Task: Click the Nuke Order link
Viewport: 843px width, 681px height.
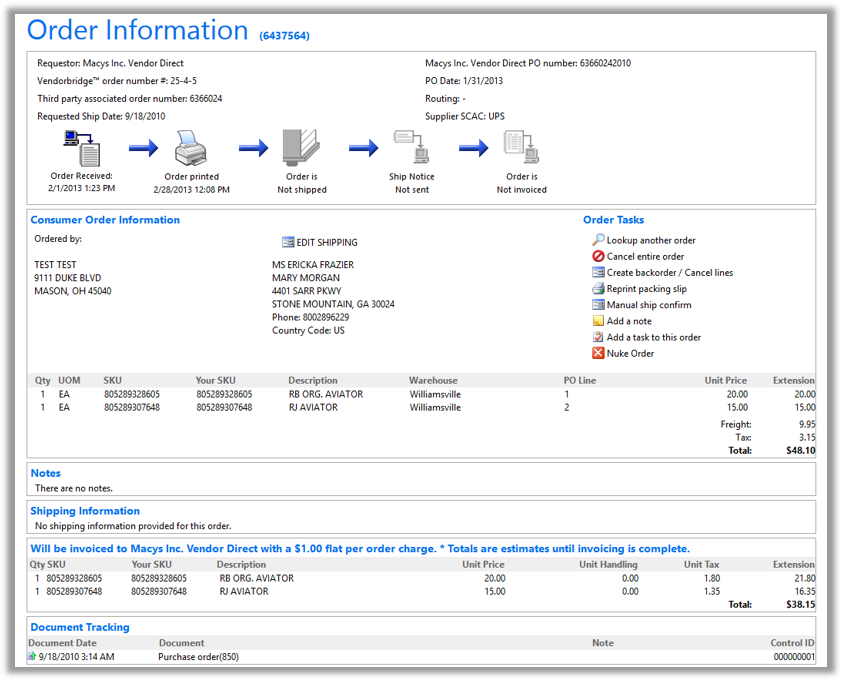Action: coord(630,353)
